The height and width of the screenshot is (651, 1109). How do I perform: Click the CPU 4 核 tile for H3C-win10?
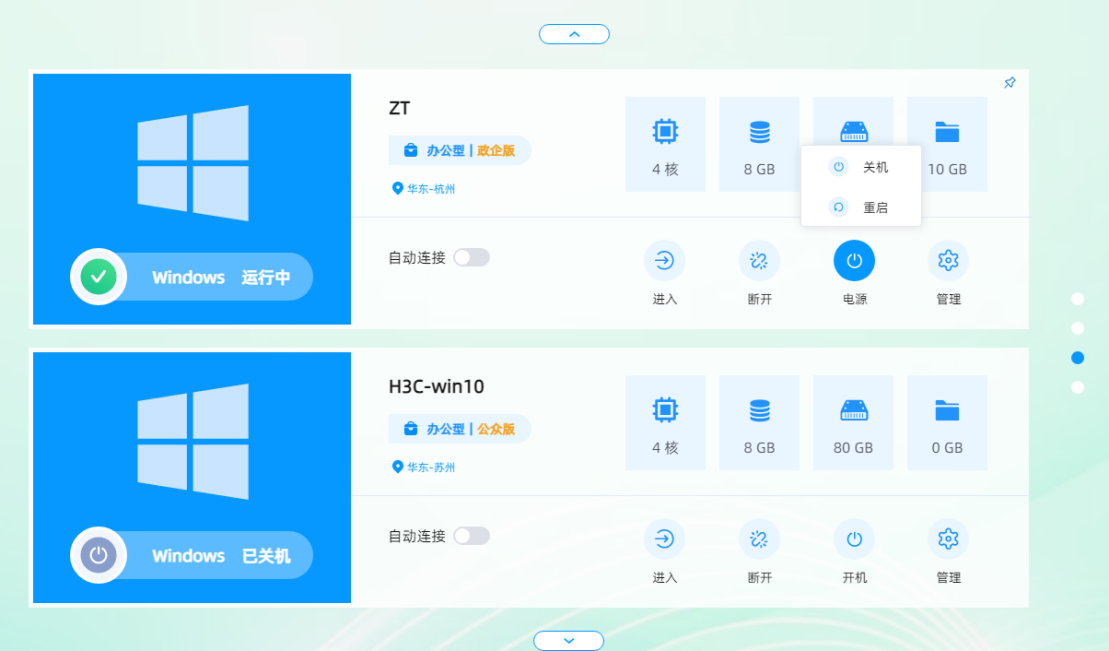click(665, 422)
